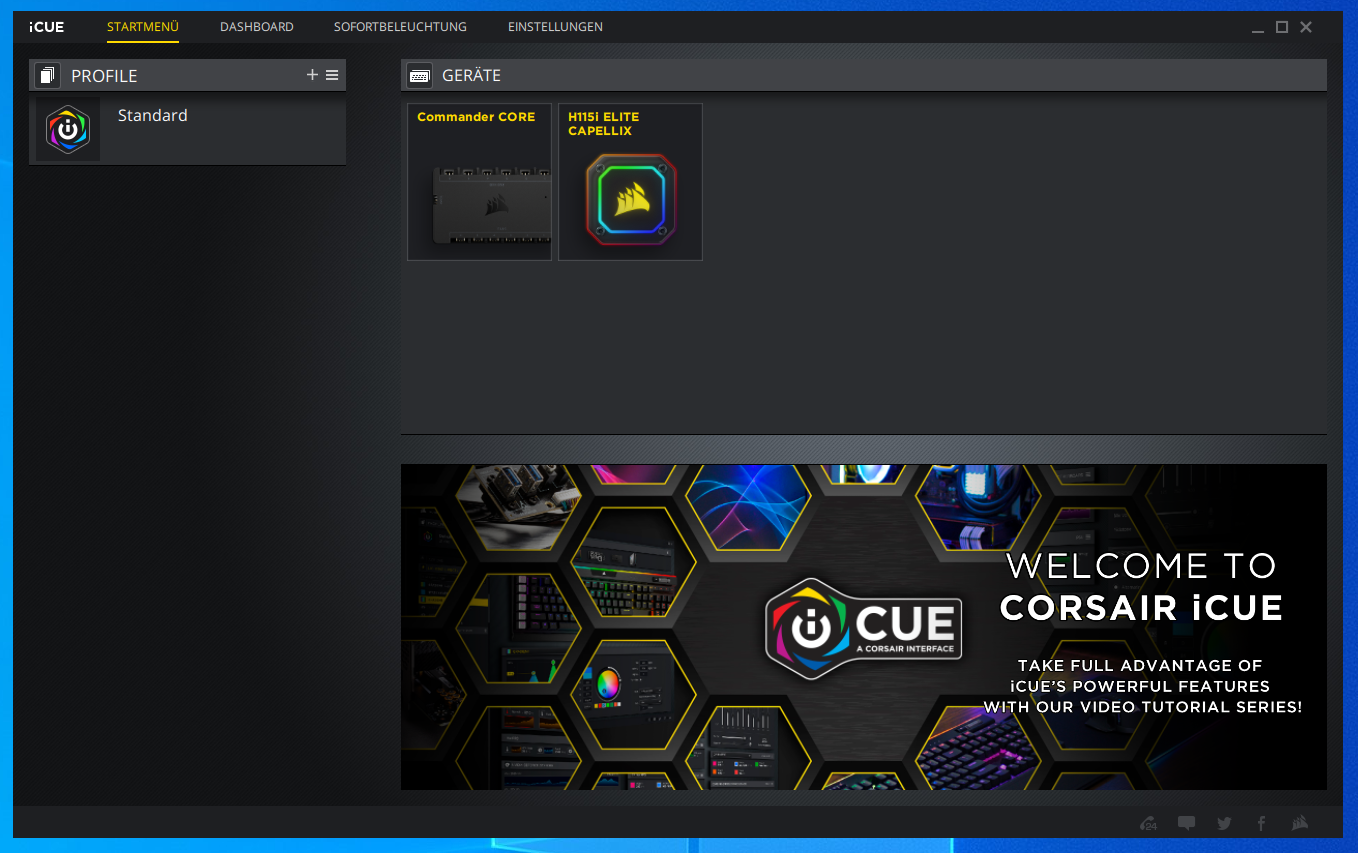Open the Welcome to Corsair iCUE banner
Viewport: 1358px width, 853px height.
[x=864, y=627]
